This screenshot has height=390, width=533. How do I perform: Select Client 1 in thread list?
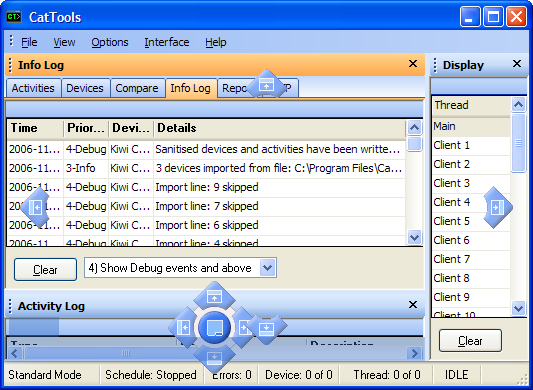[x=471, y=146]
